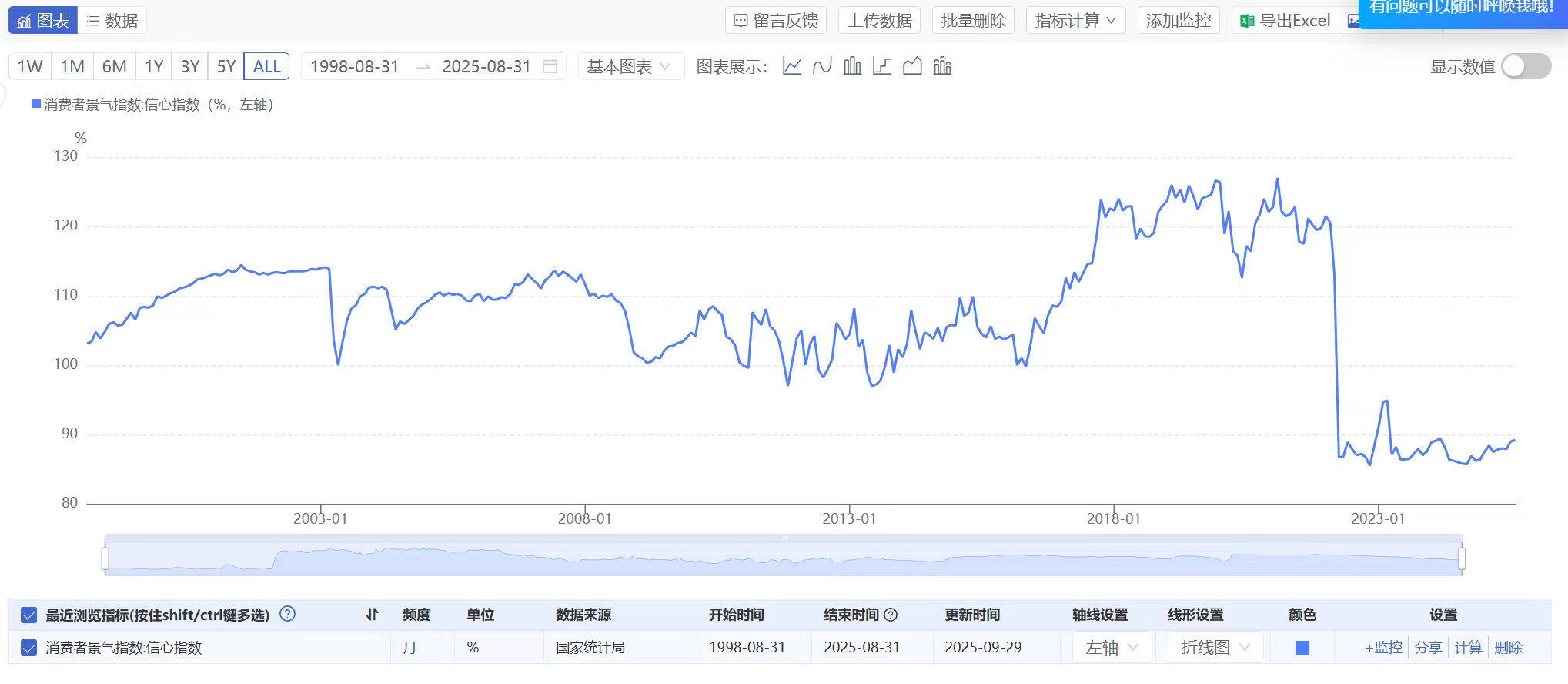
Task: Switch to the 数据 tab
Action: click(112, 21)
